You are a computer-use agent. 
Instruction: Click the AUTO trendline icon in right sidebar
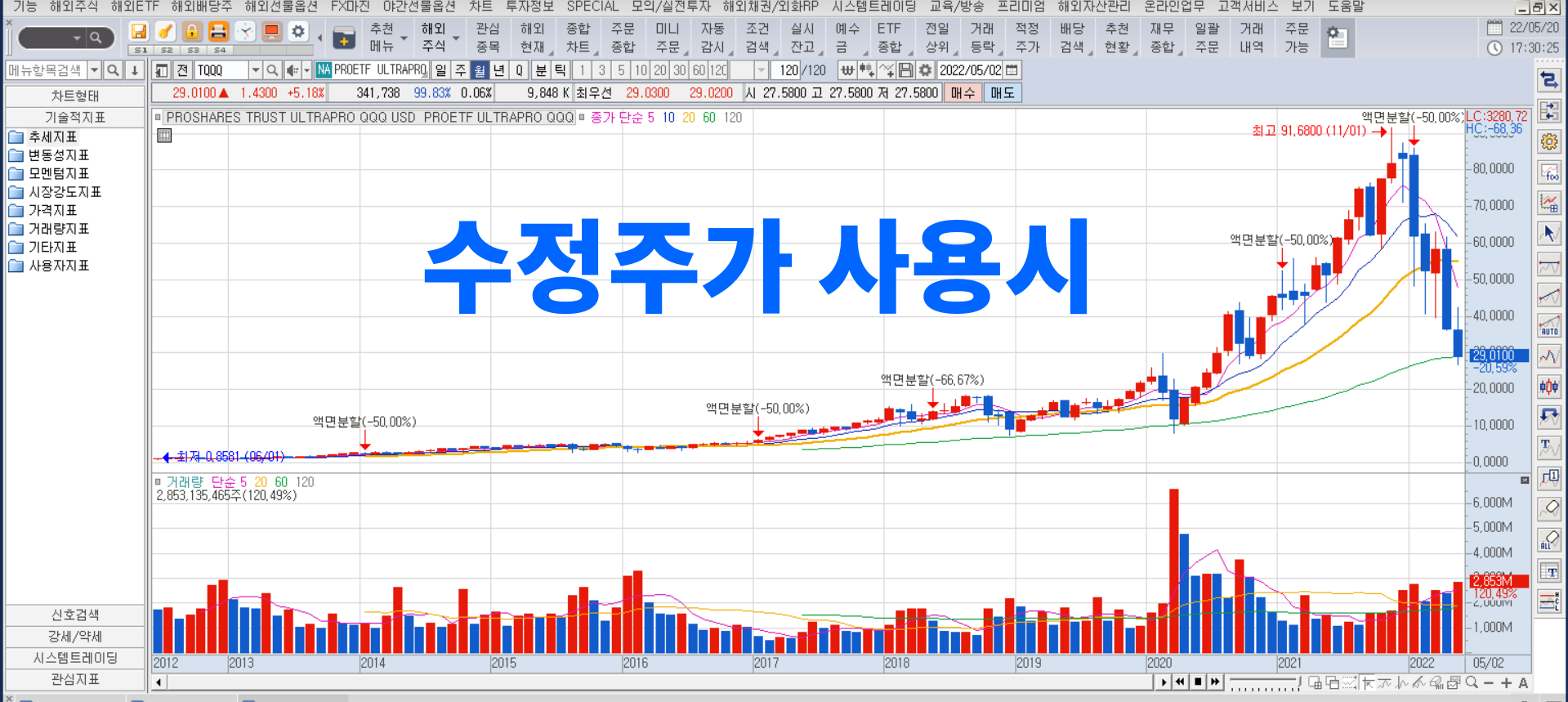click(1548, 325)
